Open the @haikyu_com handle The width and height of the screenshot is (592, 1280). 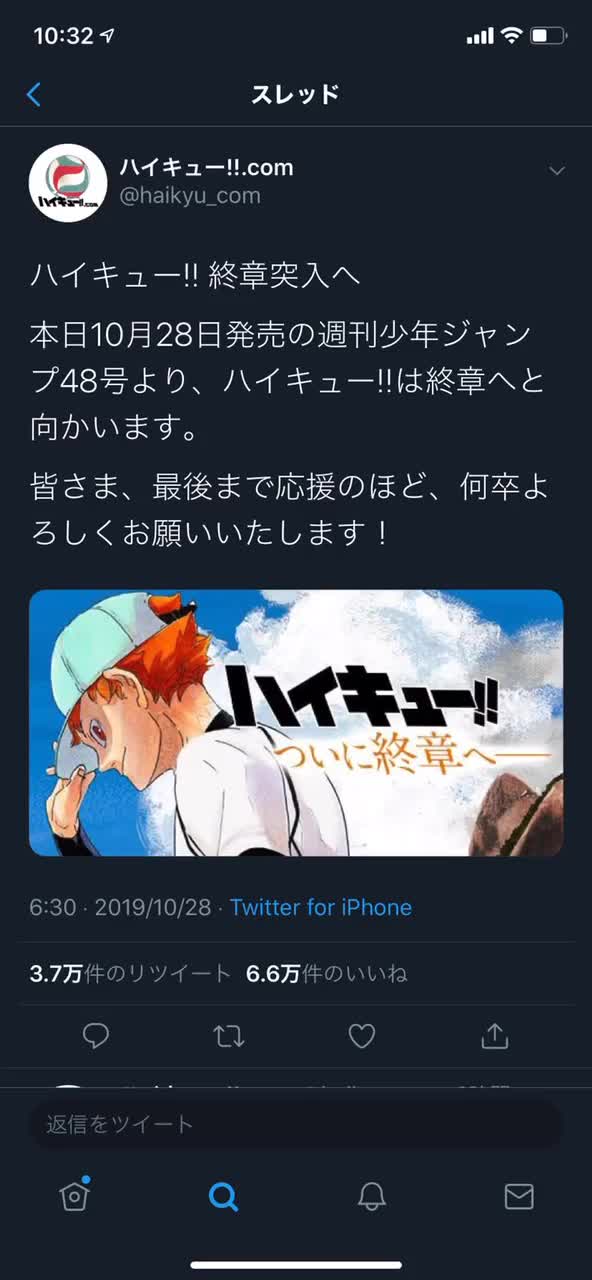190,196
